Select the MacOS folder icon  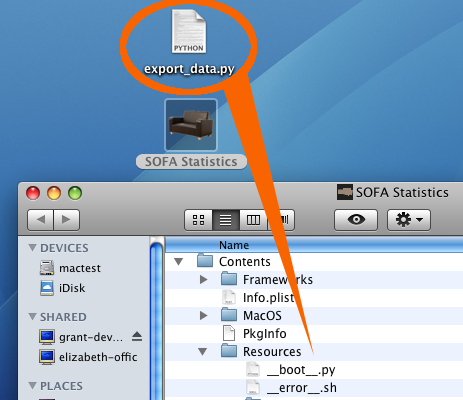tap(229, 315)
